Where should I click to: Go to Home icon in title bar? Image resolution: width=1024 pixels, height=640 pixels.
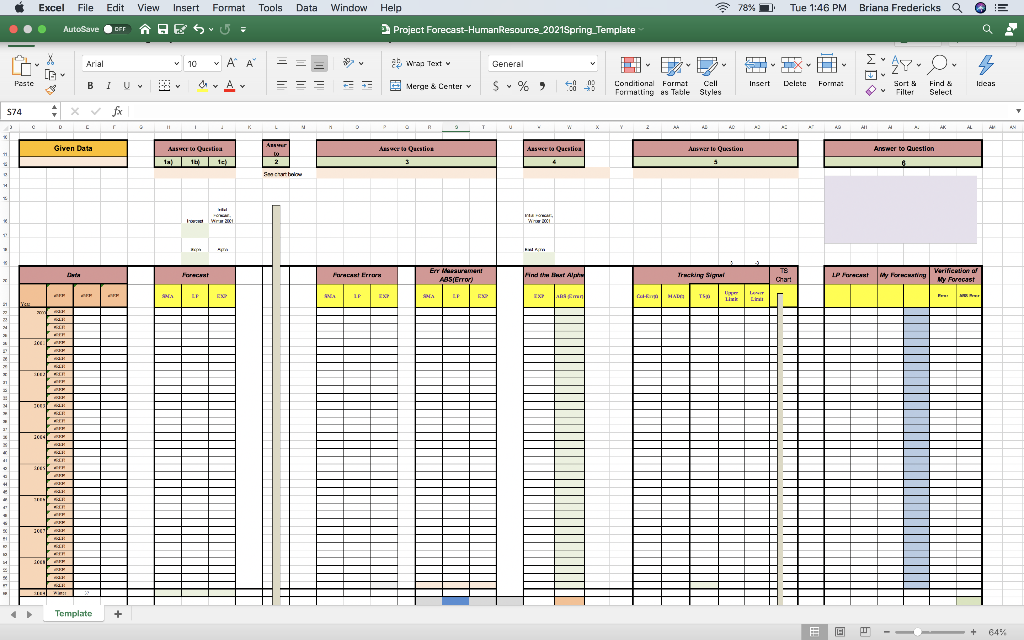click(x=145, y=29)
